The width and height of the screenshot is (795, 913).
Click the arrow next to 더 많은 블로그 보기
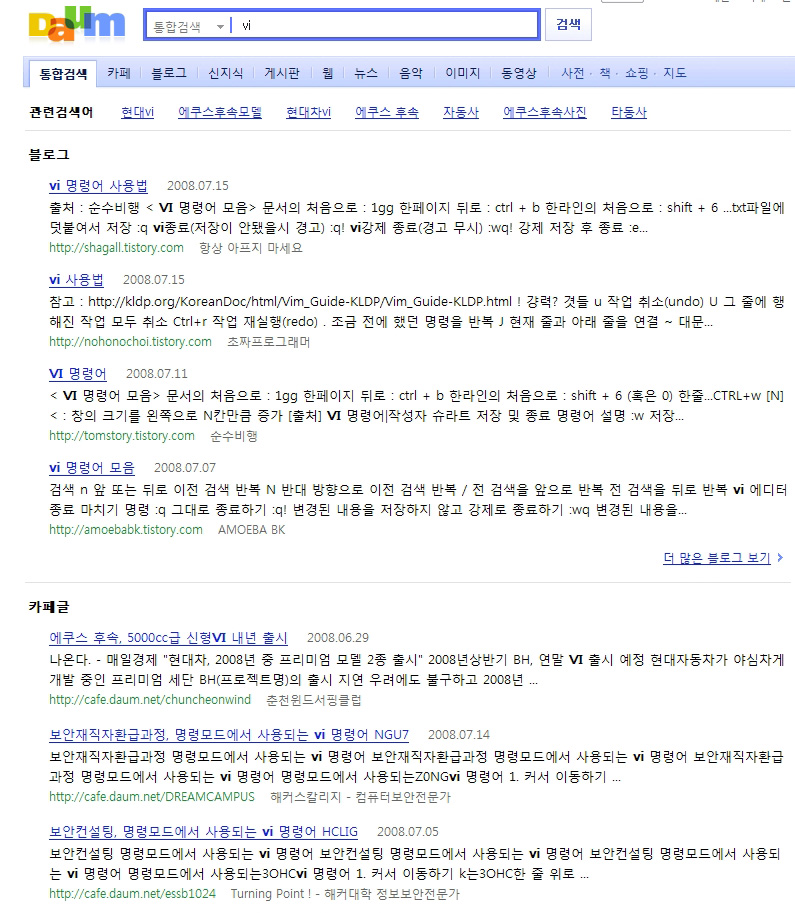point(780,558)
